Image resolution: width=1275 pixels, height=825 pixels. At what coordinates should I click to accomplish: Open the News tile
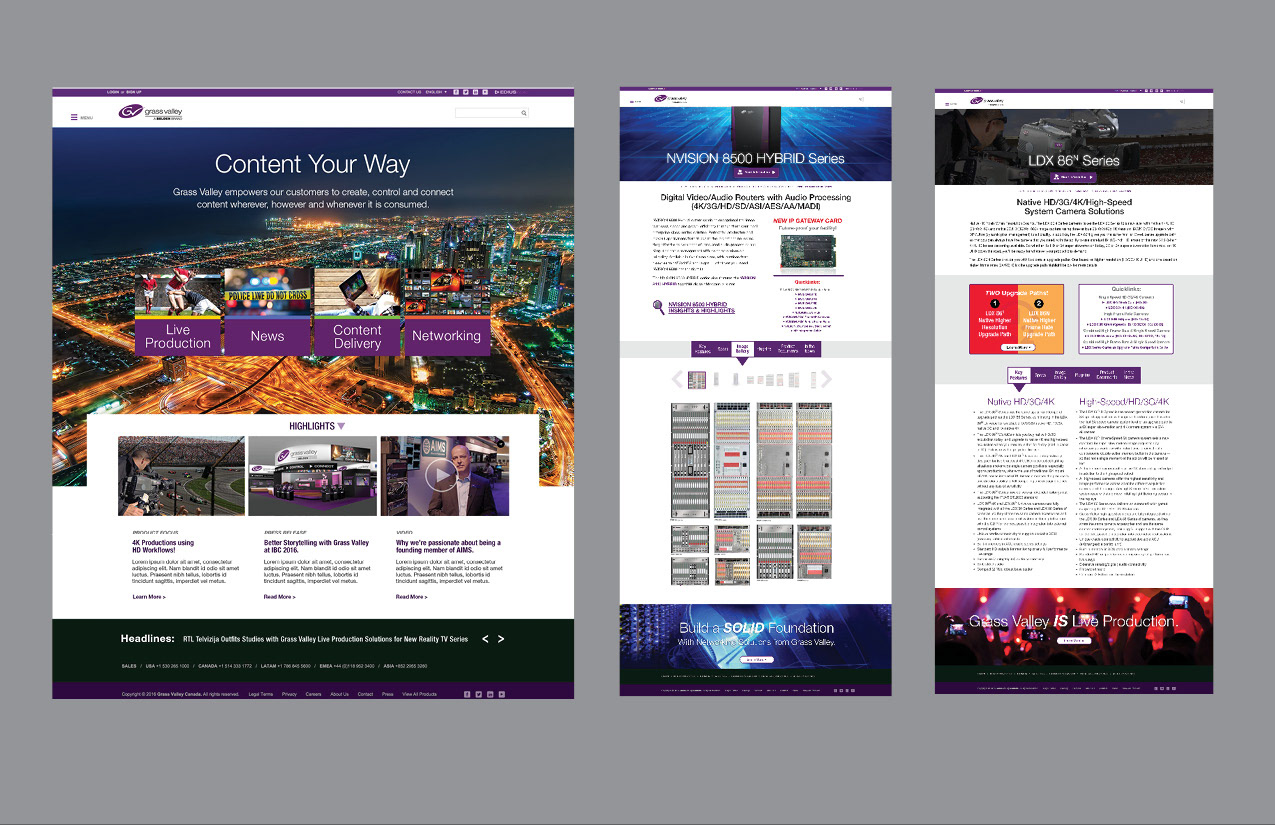click(267, 311)
